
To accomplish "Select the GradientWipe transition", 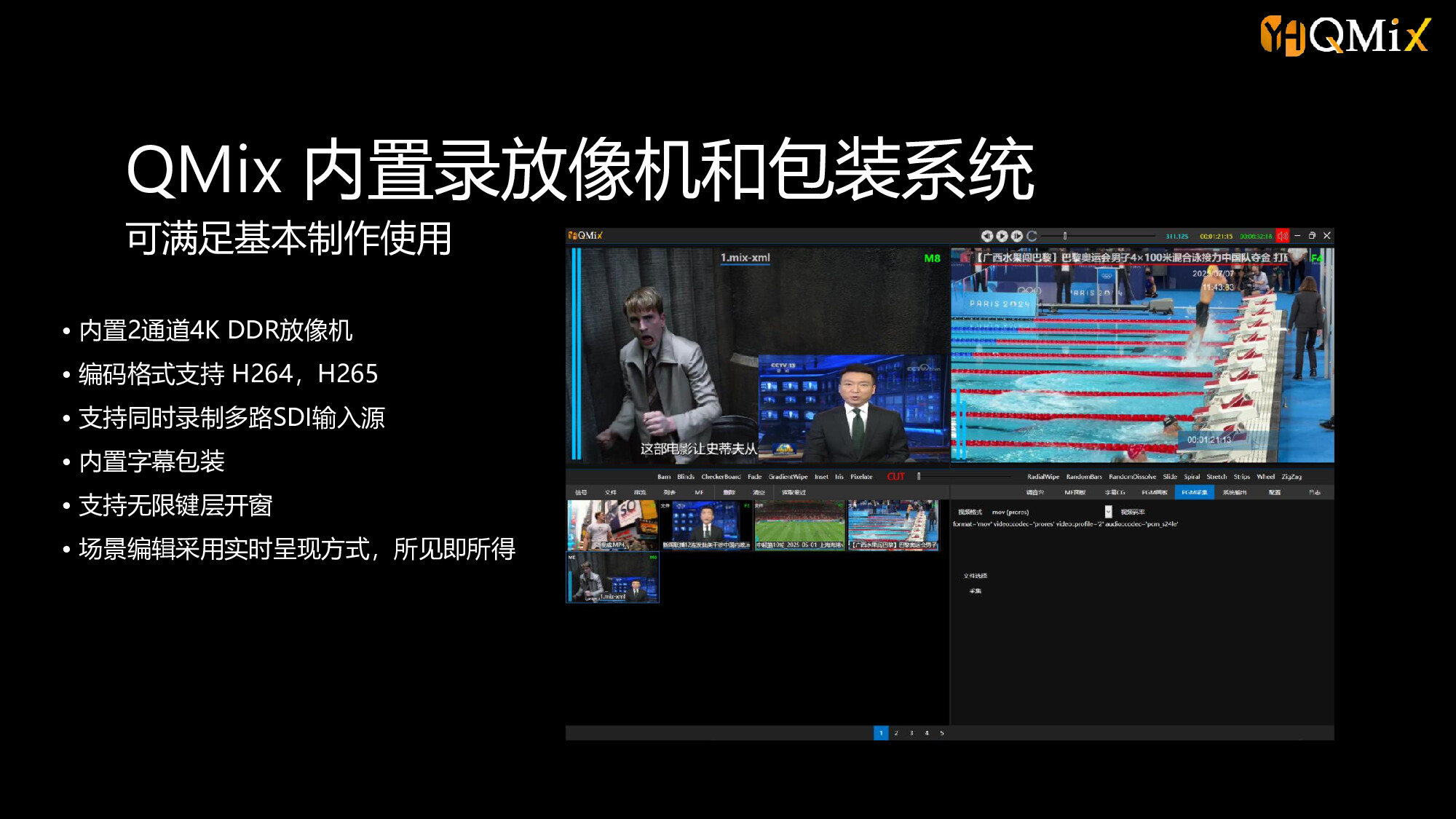I will (x=788, y=477).
